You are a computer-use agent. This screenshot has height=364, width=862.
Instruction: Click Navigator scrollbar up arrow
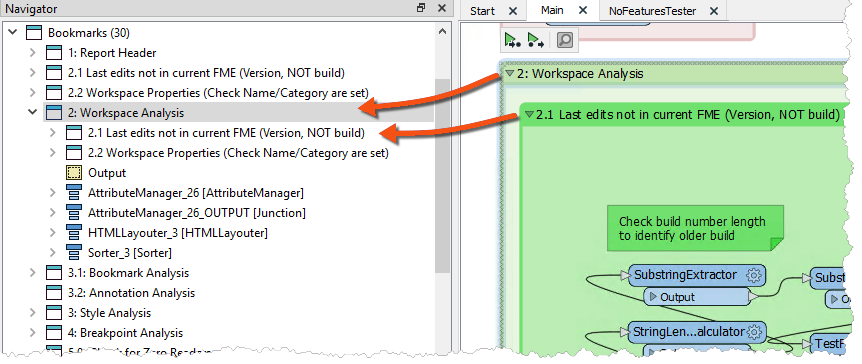tap(442, 32)
